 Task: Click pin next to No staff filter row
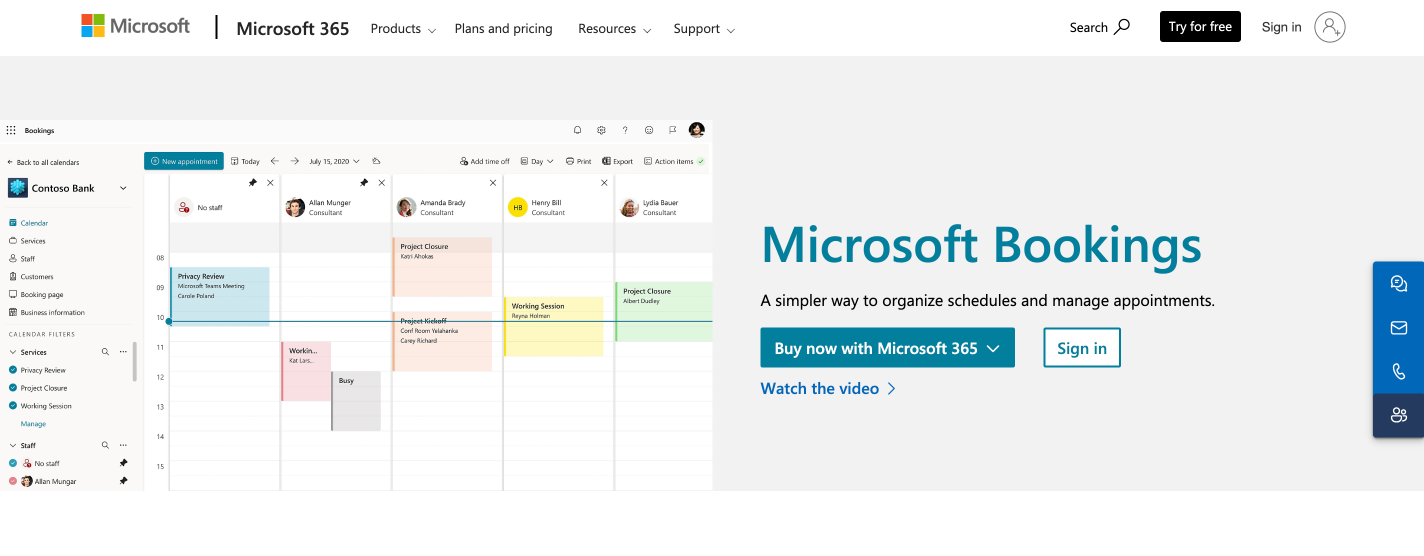click(123, 463)
